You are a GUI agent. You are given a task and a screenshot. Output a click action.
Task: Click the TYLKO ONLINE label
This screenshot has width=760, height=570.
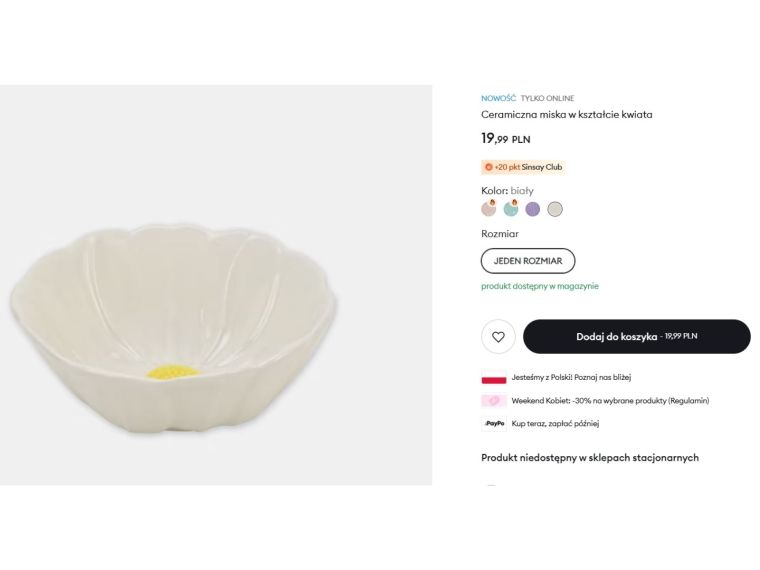click(547, 98)
